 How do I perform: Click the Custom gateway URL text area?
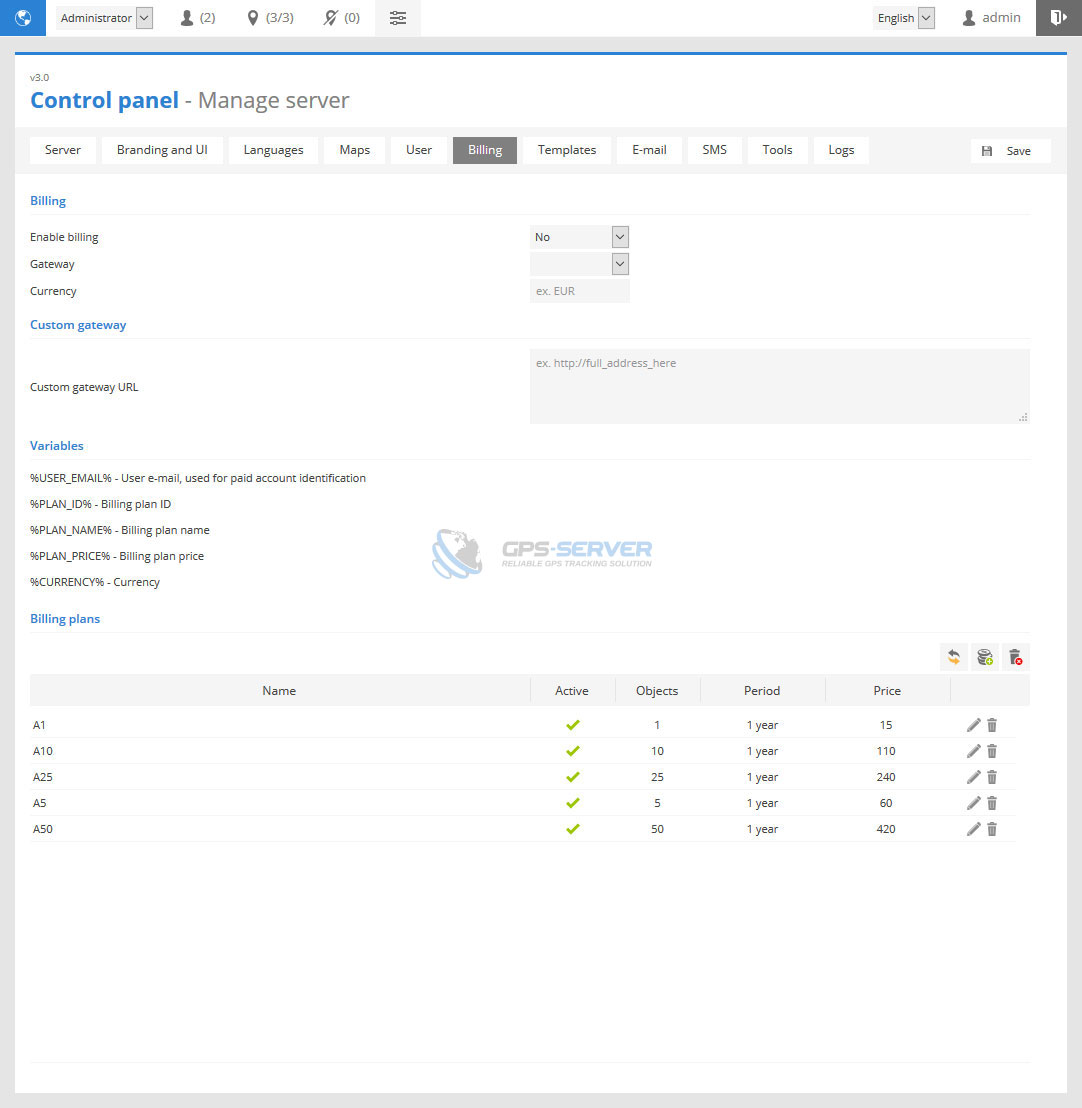coord(779,386)
